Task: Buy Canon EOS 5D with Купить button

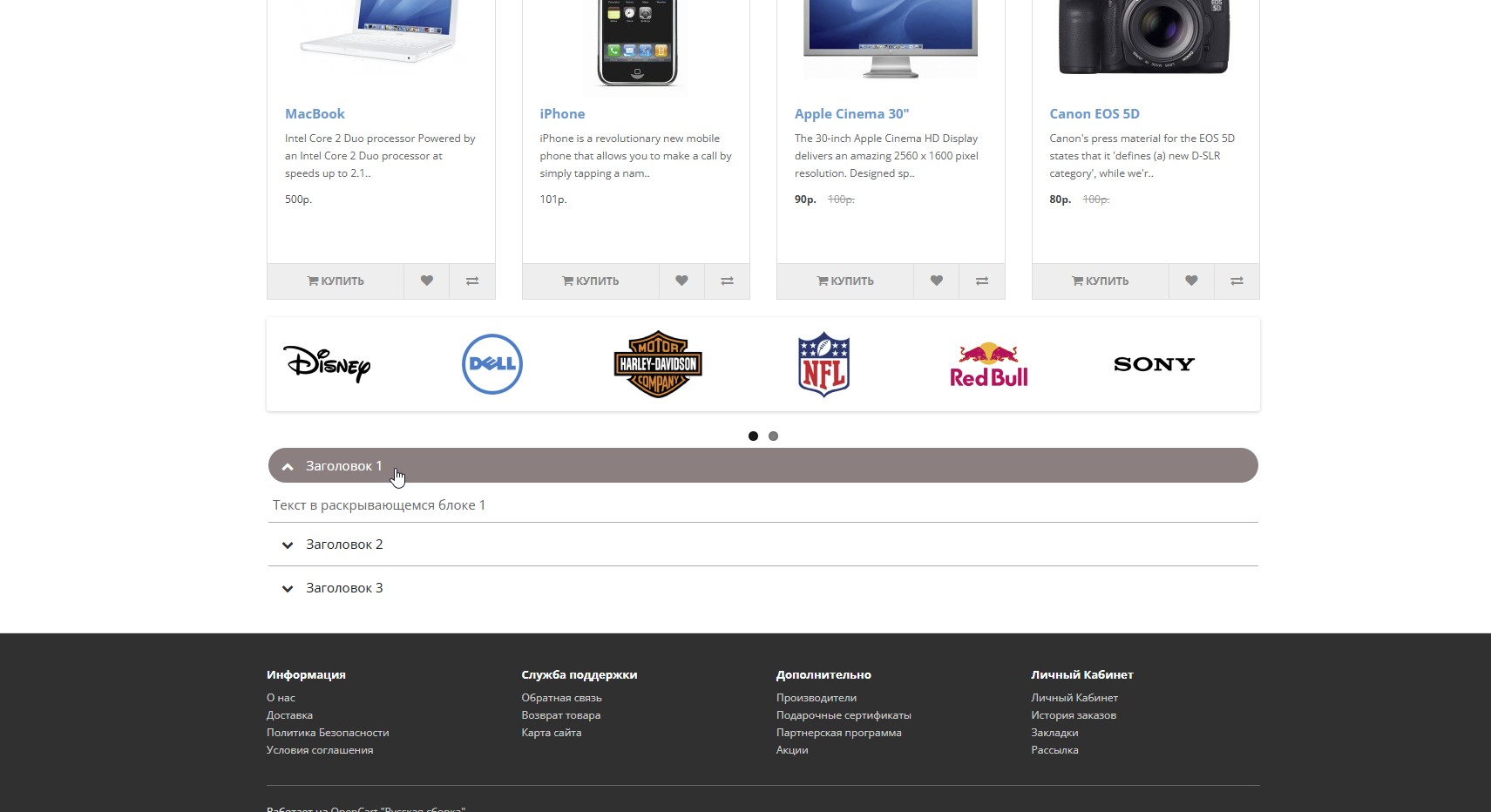Action: pyautogui.click(x=1101, y=281)
